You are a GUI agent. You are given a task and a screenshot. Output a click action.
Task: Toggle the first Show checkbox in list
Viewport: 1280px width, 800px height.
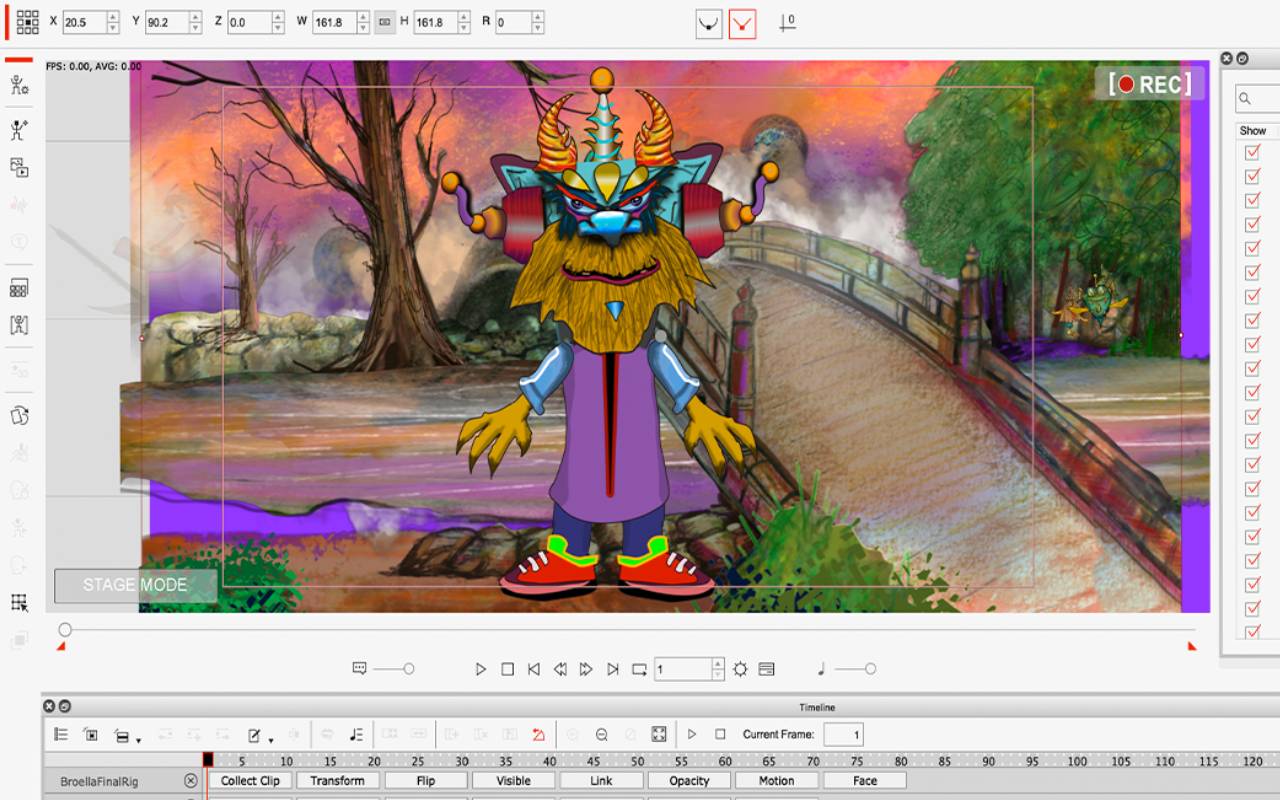pyautogui.click(x=1252, y=153)
